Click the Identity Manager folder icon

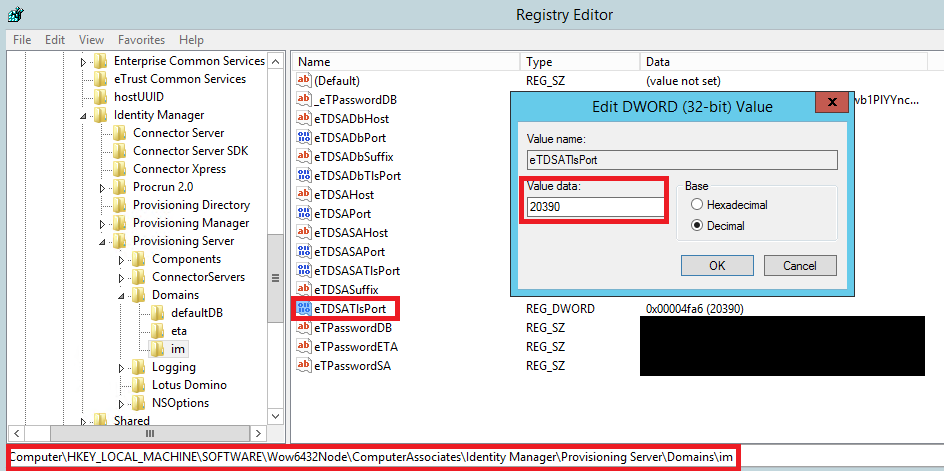[101, 114]
